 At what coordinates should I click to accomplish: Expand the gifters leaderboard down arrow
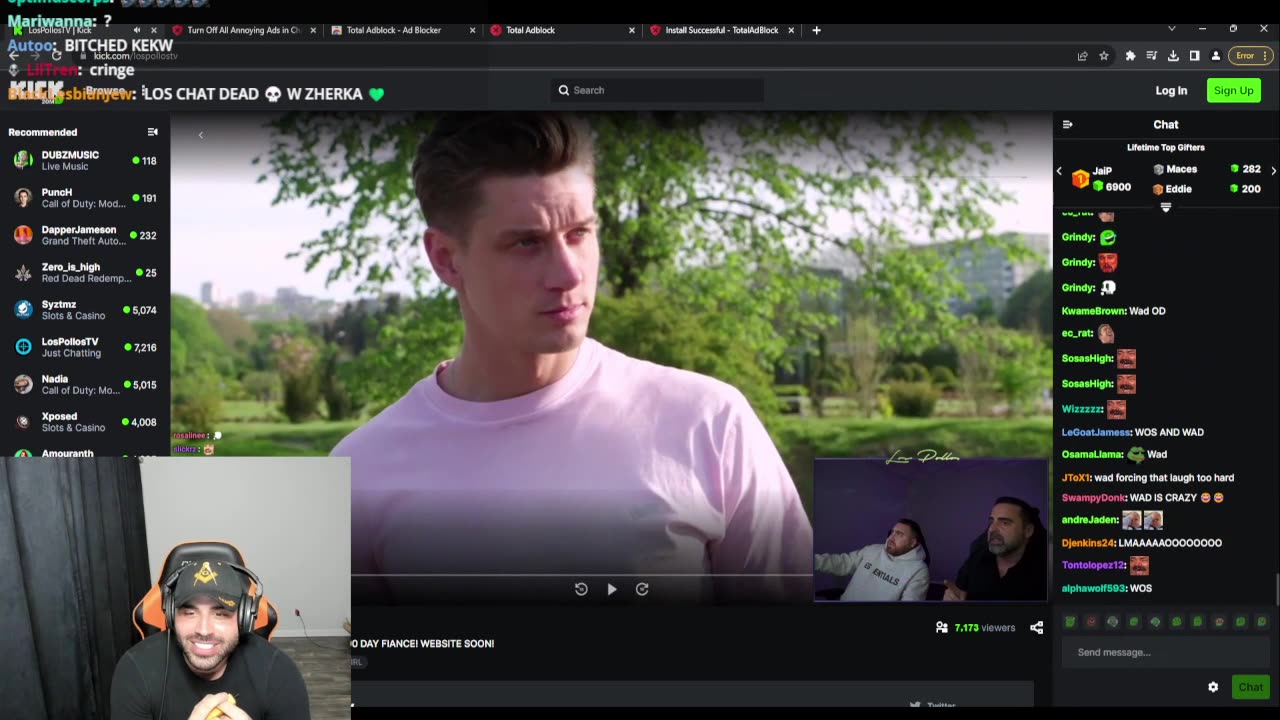1165,207
